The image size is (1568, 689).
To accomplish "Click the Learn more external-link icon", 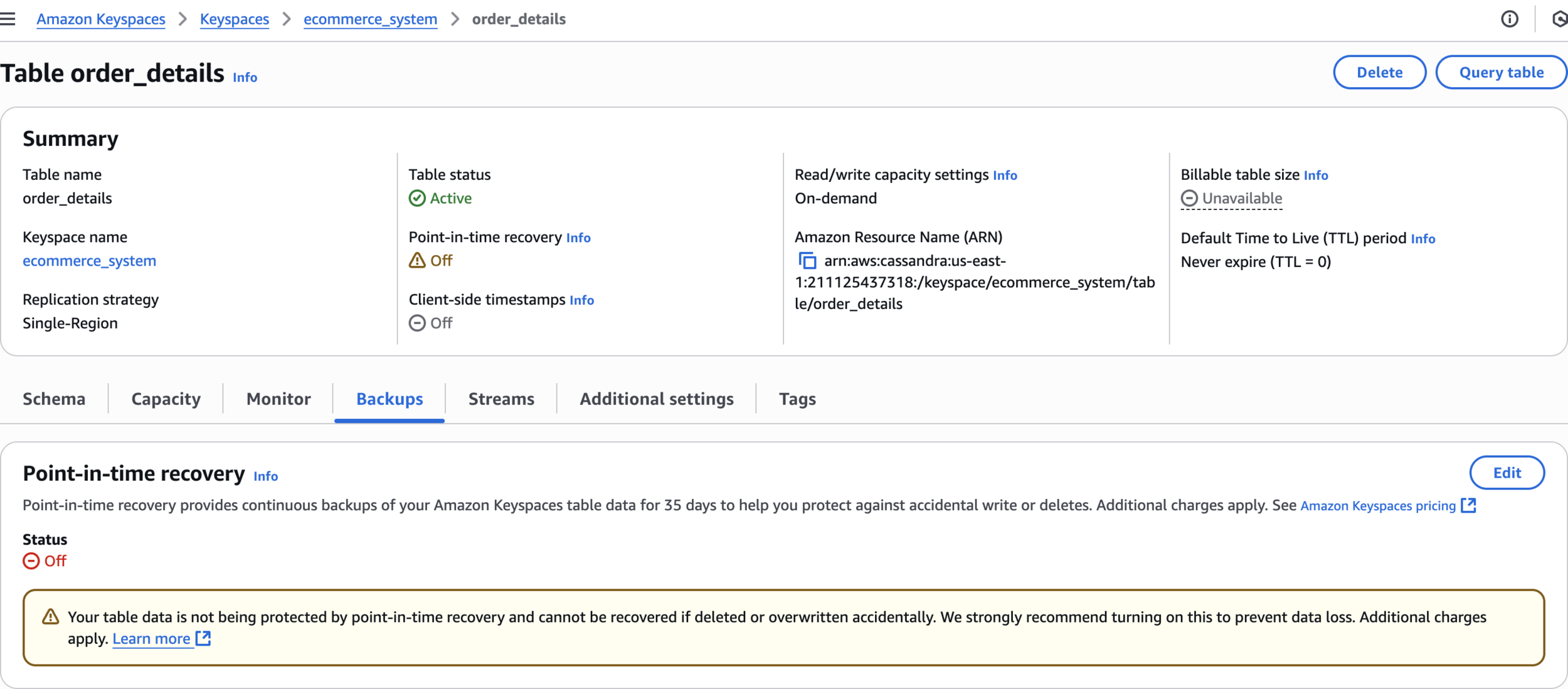I will pyautogui.click(x=203, y=638).
